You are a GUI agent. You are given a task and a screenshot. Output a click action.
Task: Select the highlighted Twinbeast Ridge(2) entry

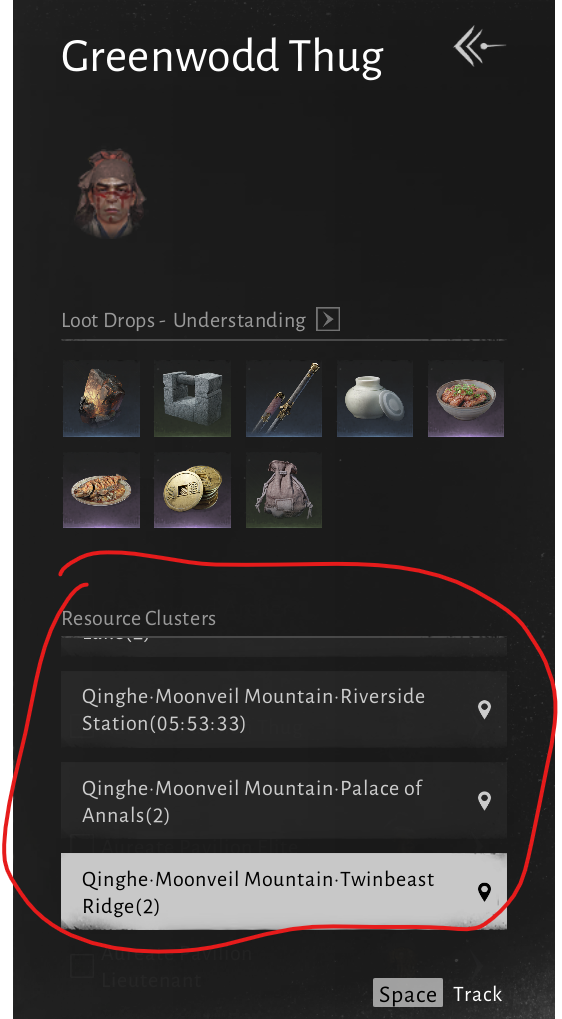[284, 892]
